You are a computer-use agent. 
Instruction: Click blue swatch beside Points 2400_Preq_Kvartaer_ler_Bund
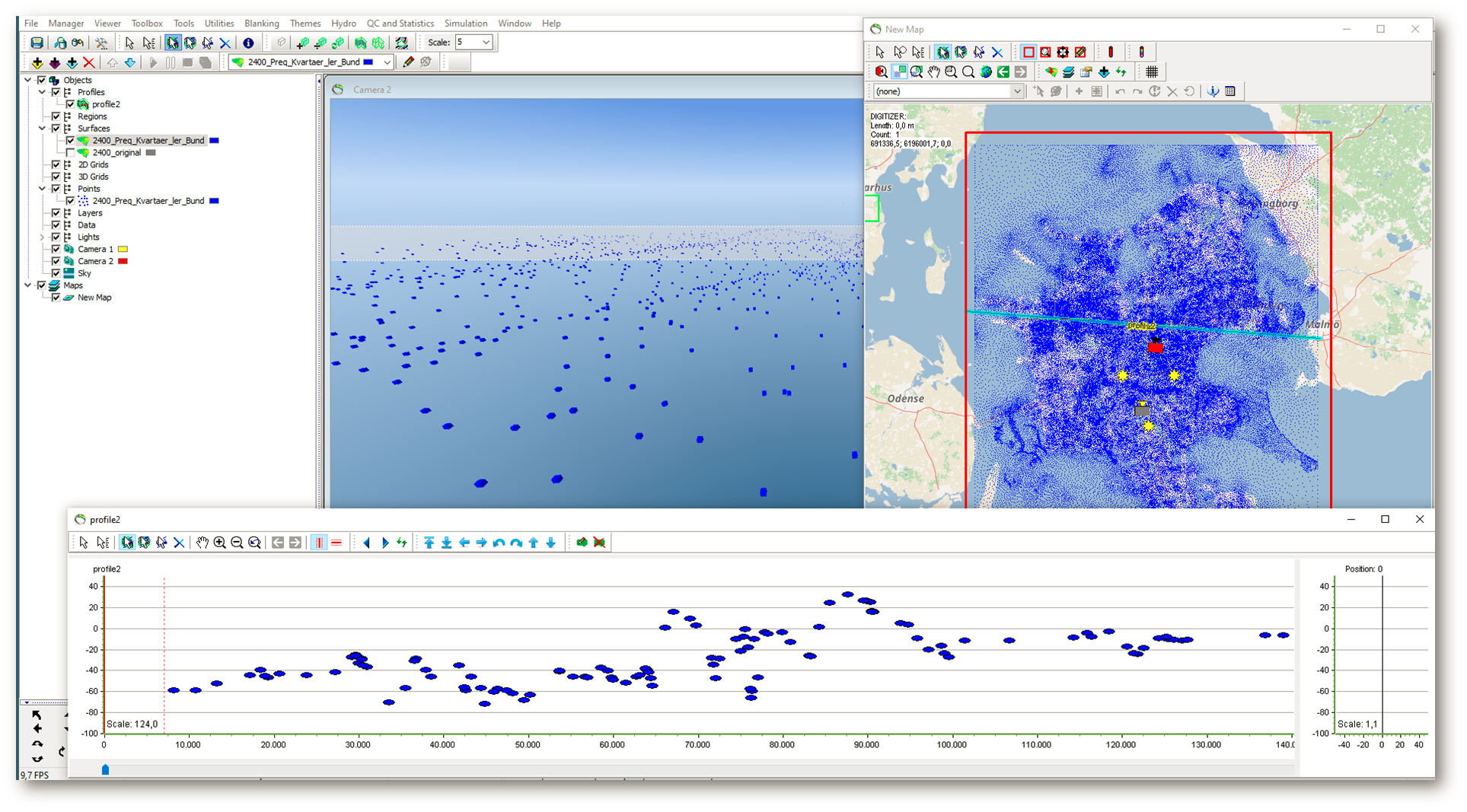tap(215, 201)
